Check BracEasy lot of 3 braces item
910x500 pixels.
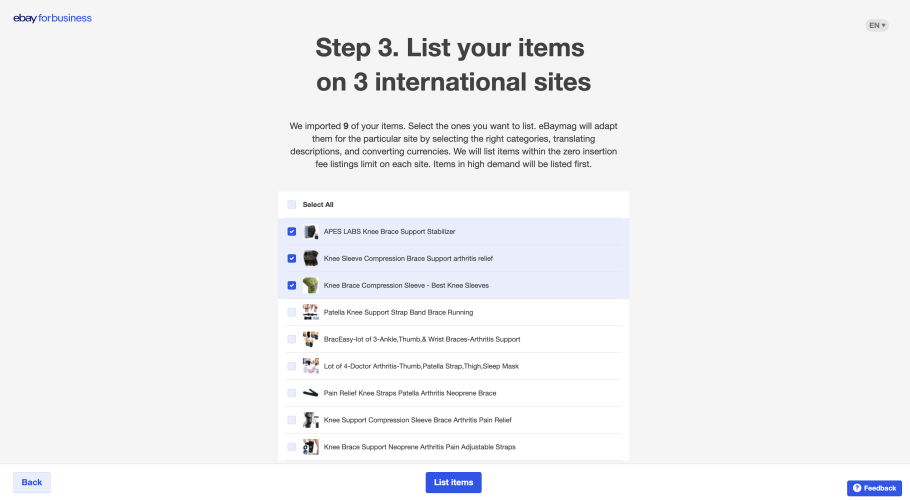point(292,339)
